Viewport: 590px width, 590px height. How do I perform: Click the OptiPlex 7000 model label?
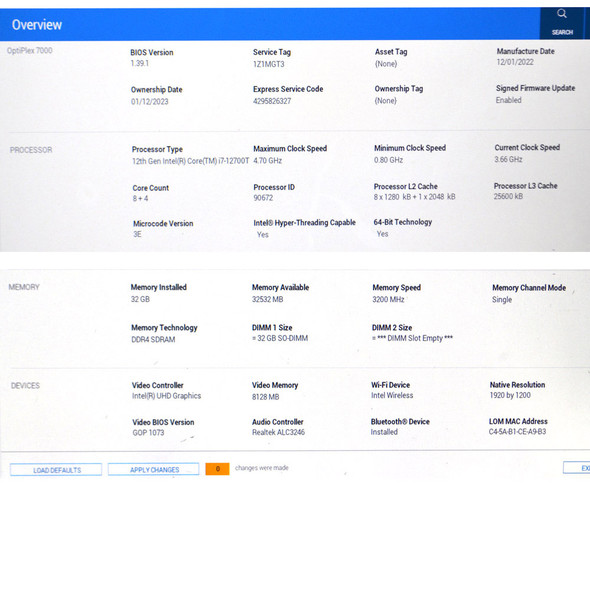tap(29, 50)
